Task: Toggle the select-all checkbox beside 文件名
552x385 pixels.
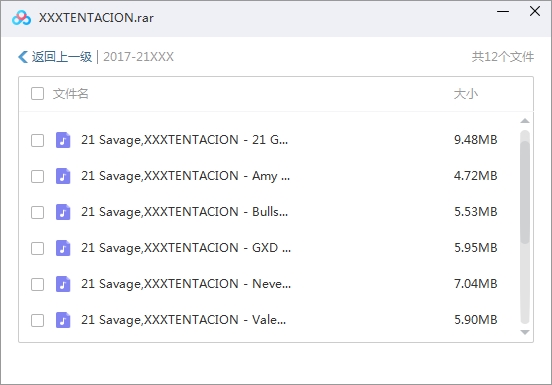Action: click(x=37, y=94)
